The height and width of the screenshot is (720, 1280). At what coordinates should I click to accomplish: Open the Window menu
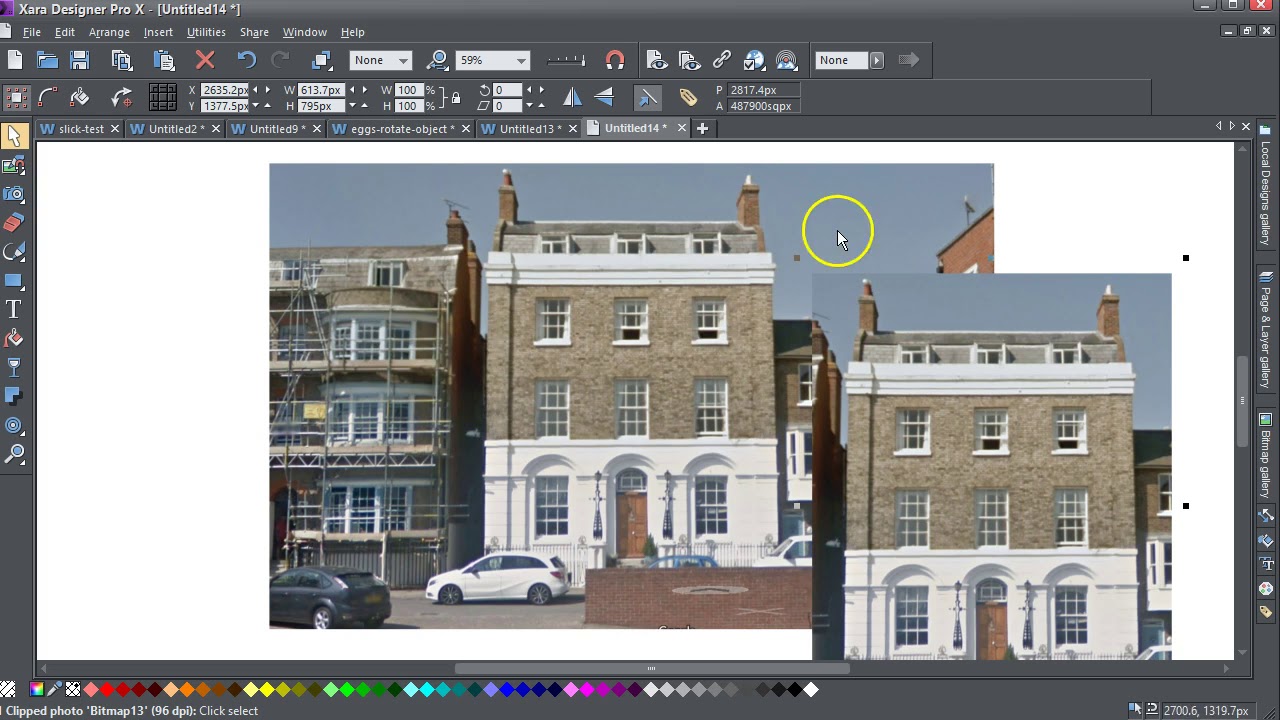(304, 32)
